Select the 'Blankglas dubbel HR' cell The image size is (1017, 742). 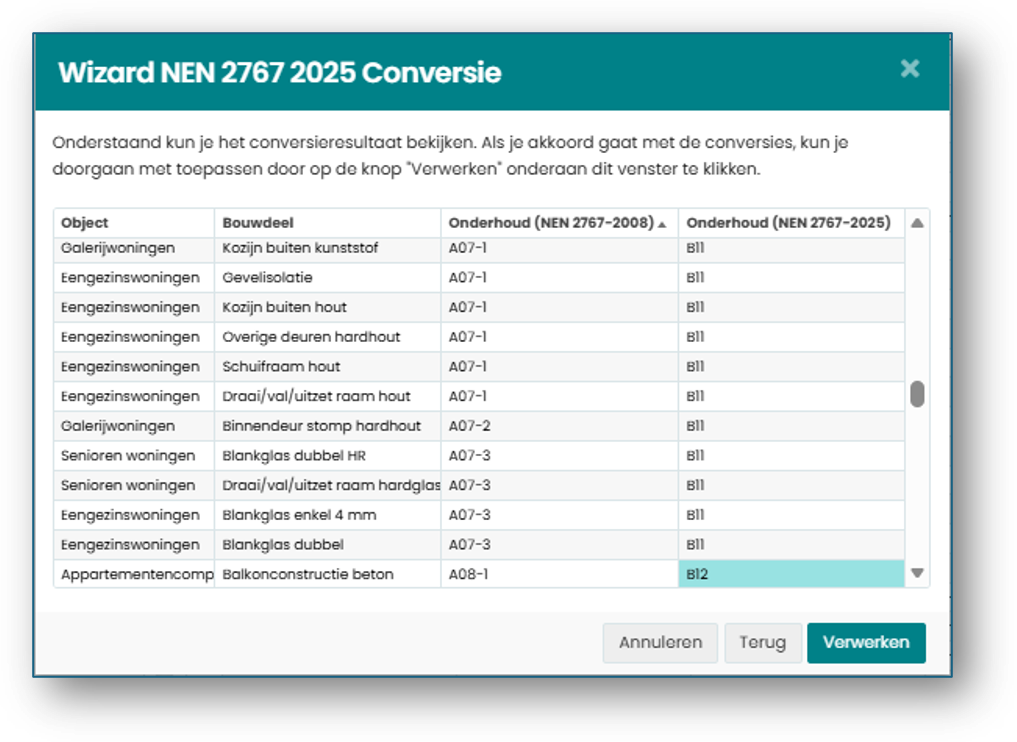click(328, 456)
